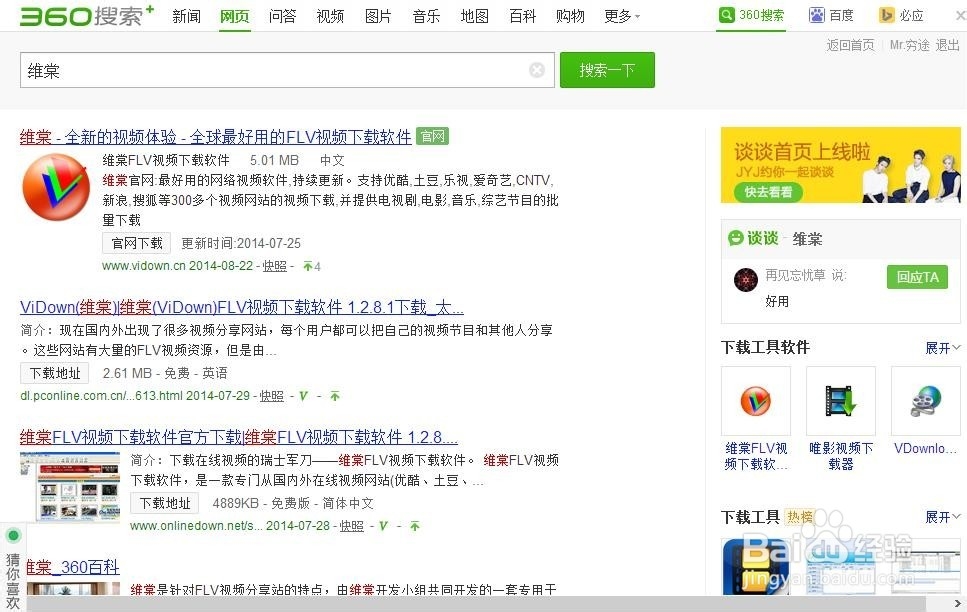Click the dl.pconline.com.cn URL text
Image resolution: width=967 pixels, height=612 pixels.
coord(101,396)
